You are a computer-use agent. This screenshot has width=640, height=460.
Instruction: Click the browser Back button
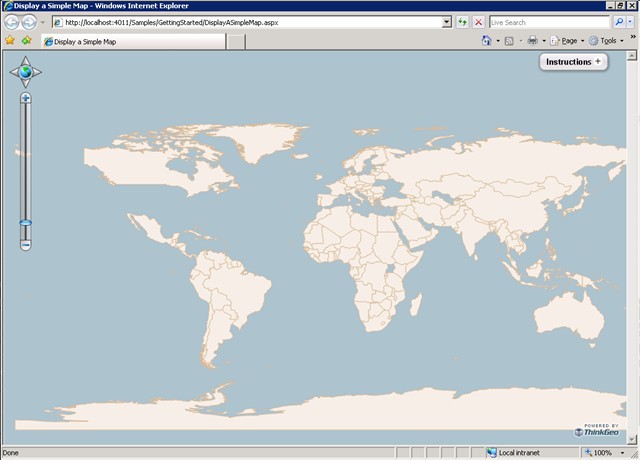click(x=12, y=22)
